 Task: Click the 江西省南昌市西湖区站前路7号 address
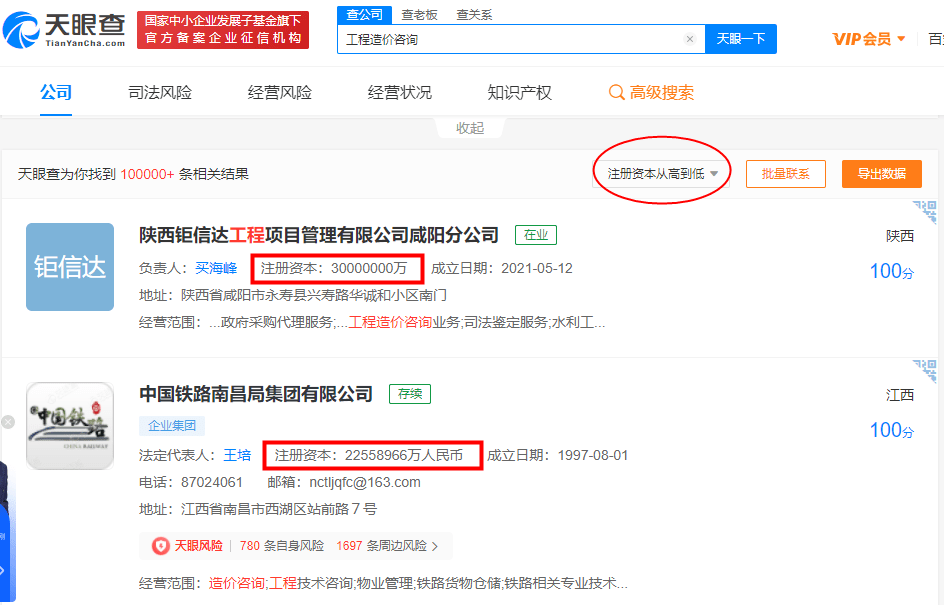pyautogui.click(x=279, y=509)
